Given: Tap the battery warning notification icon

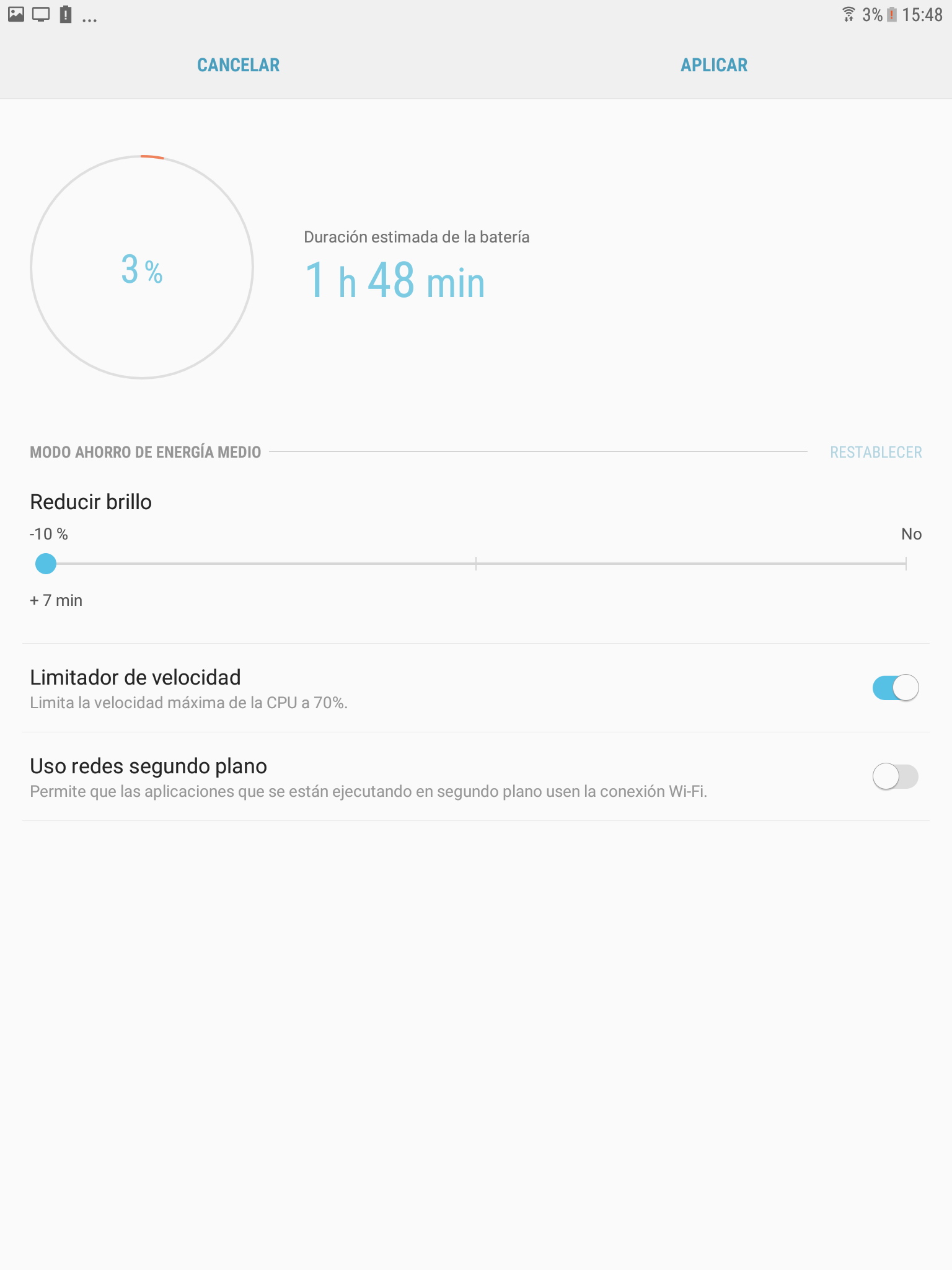Looking at the screenshot, I should (x=66, y=14).
